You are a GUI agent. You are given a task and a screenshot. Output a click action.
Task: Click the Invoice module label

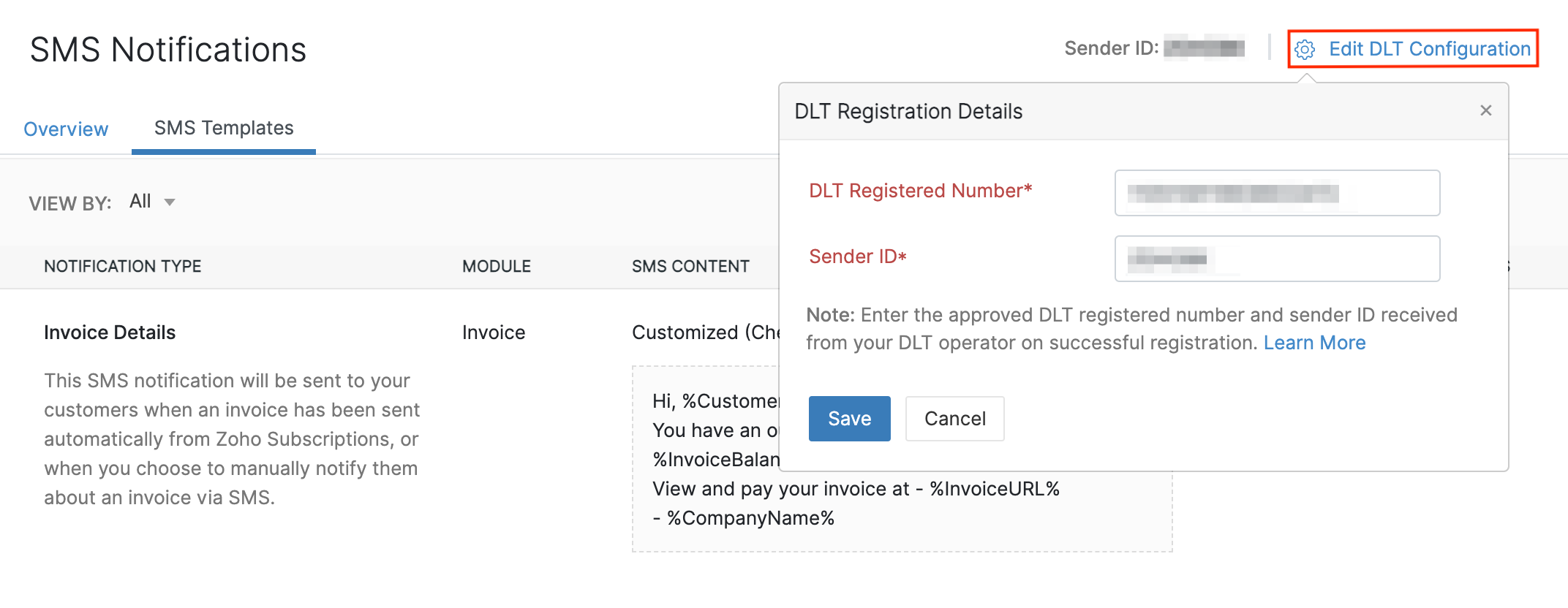pyautogui.click(x=493, y=332)
